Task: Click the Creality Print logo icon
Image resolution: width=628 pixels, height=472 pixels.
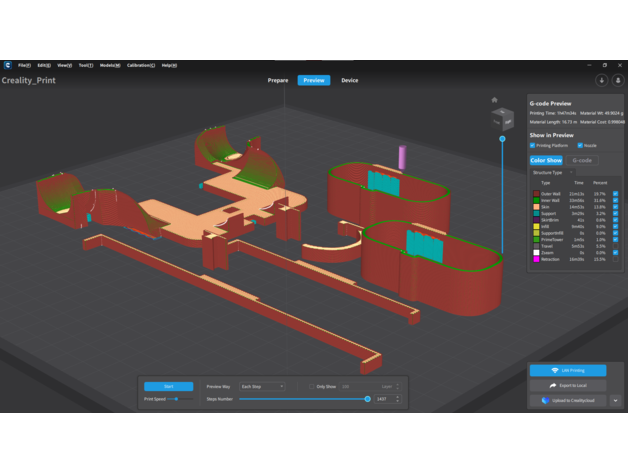Action: click(6, 65)
